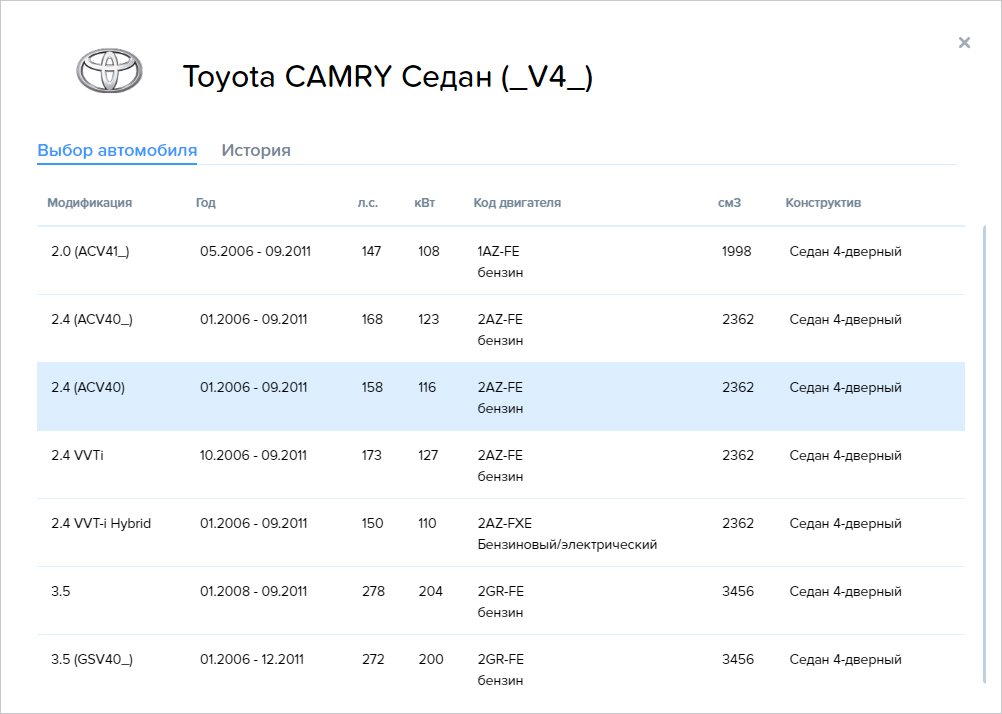Screen dimensions: 1002x714
Task: Click the 1AZ-FE engine code
Action: [x=498, y=251]
